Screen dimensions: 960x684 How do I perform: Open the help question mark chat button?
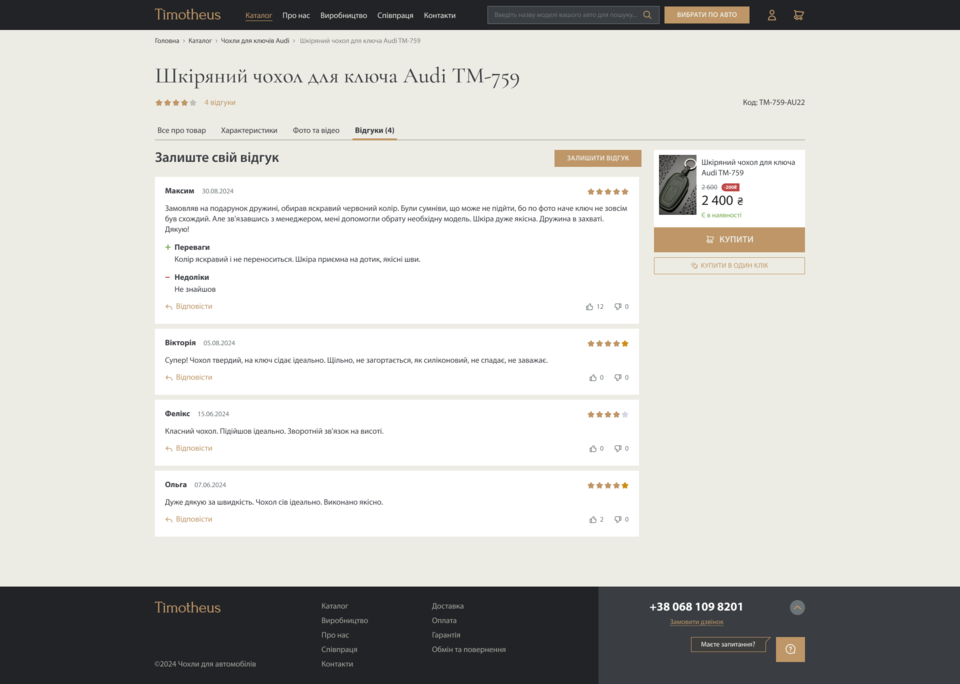tap(790, 649)
